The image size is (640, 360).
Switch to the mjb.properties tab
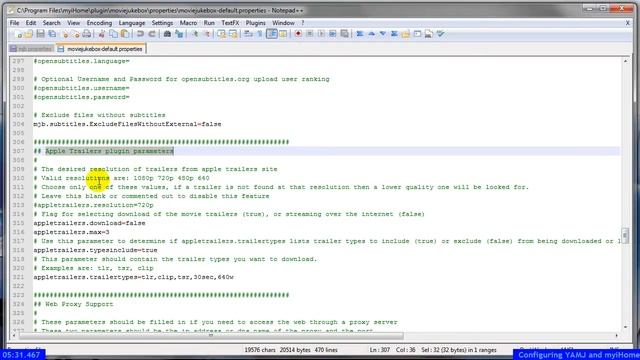coord(31,49)
